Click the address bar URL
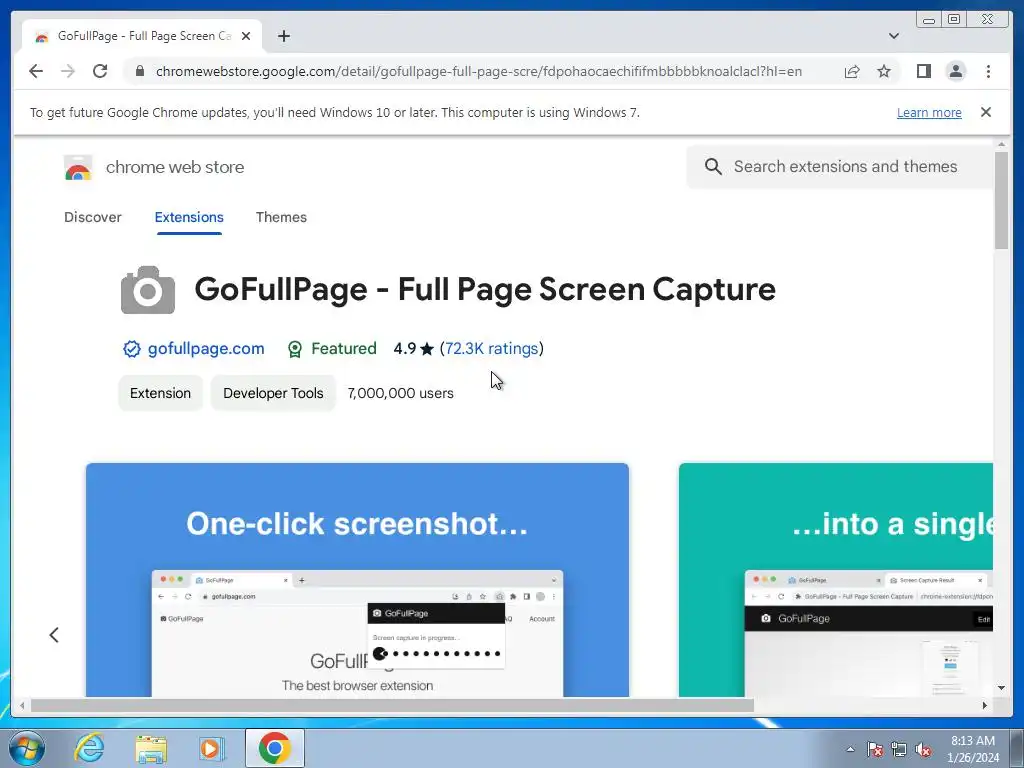1024x768 pixels. tap(479, 71)
